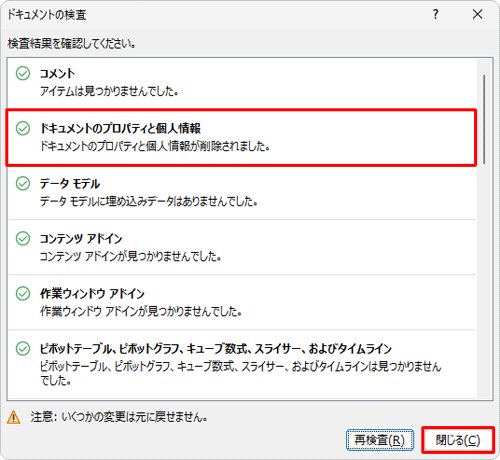Viewport: 500px width, 460px height.
Task: Click the ピボットテーブル、ピボットグラフ heading
Action: click(216, 349)
